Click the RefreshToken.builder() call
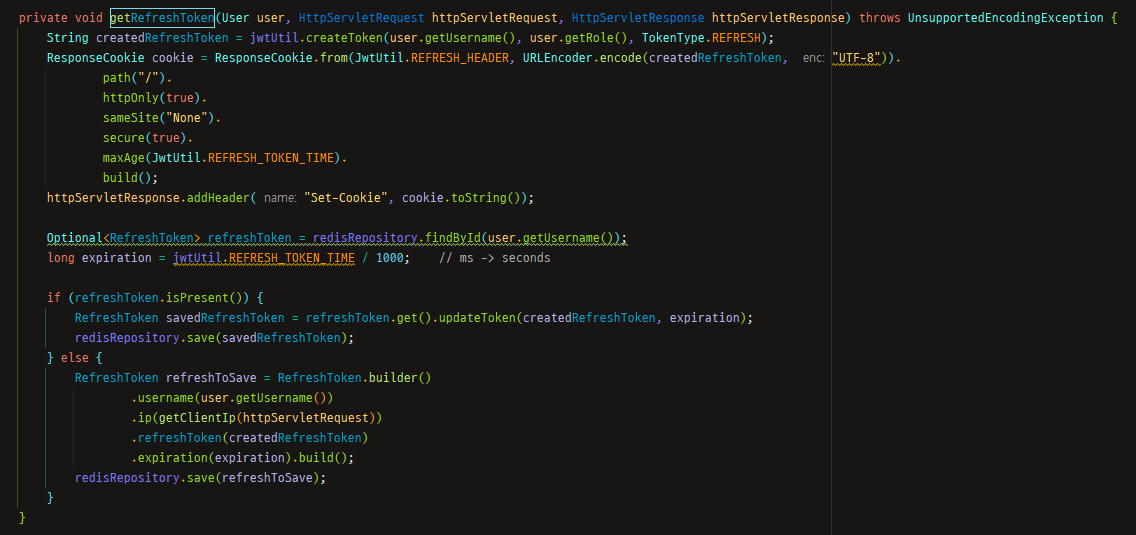1136x535 pixels. (x=354, y=378)
